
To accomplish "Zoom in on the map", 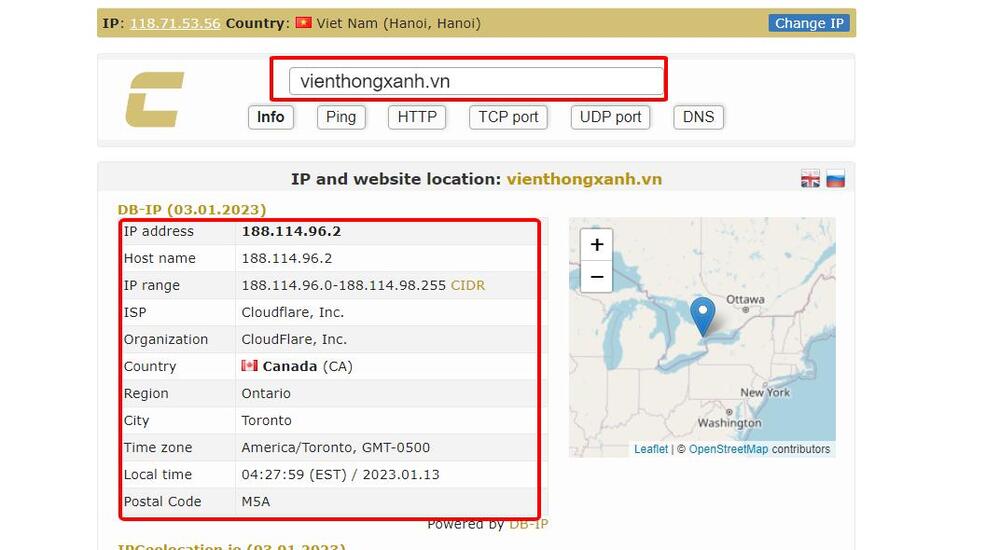I will coord(597,244).
